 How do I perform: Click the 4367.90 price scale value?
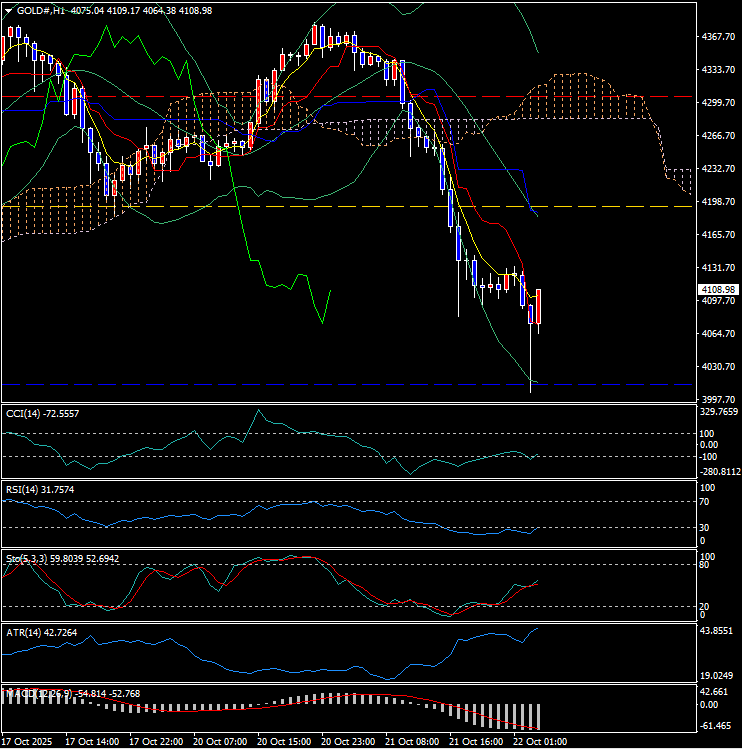click(x=719, y=37)
